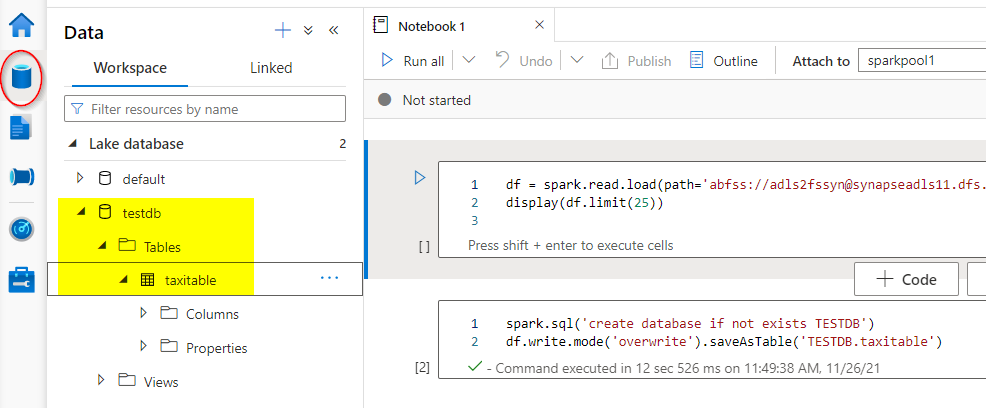Image resolution: width=986 pixels, height=408 pixels.
Task: Expand the Views folder
Action: coord(100,381)
